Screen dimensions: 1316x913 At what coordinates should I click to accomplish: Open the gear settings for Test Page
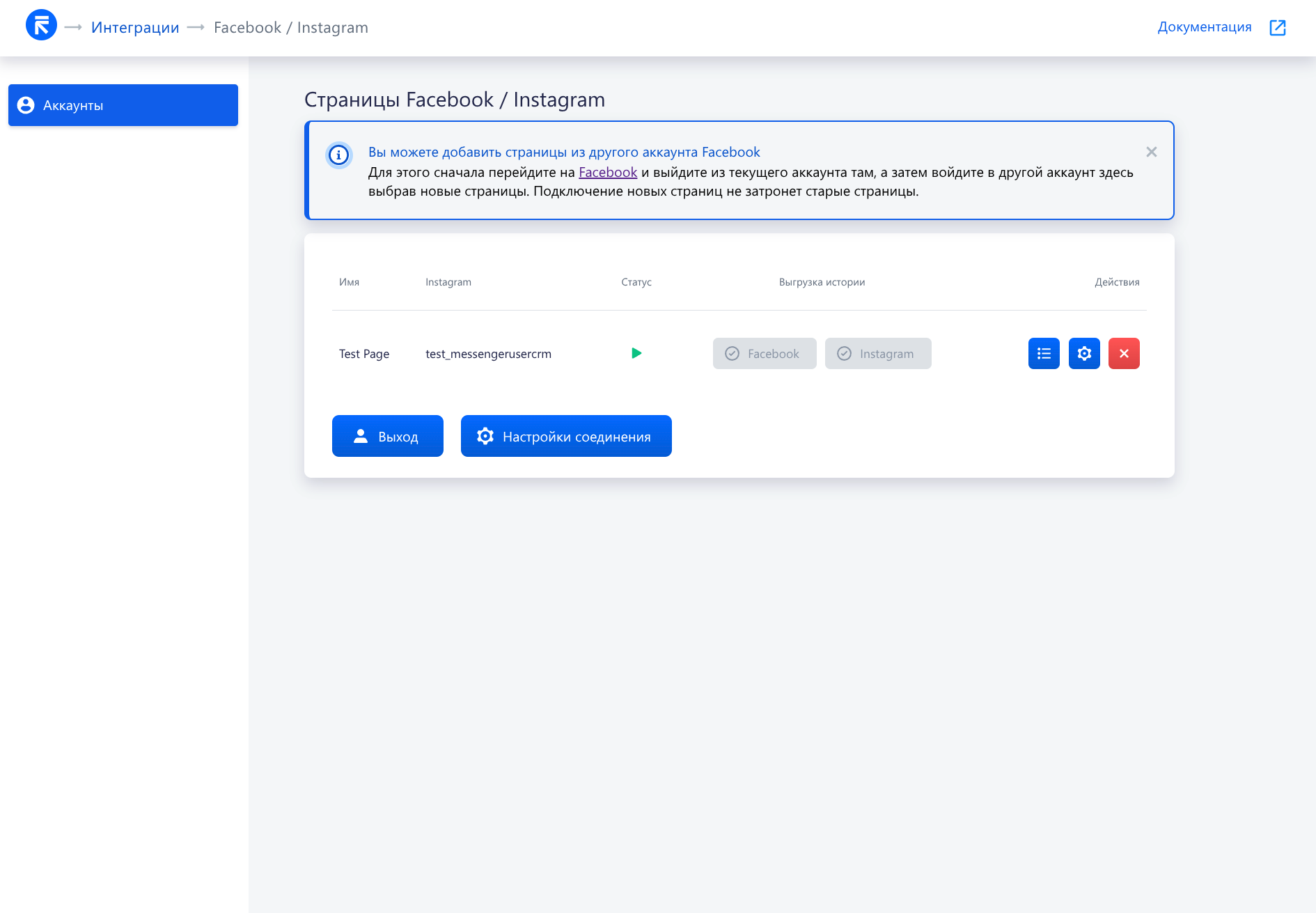point(1083,354)
